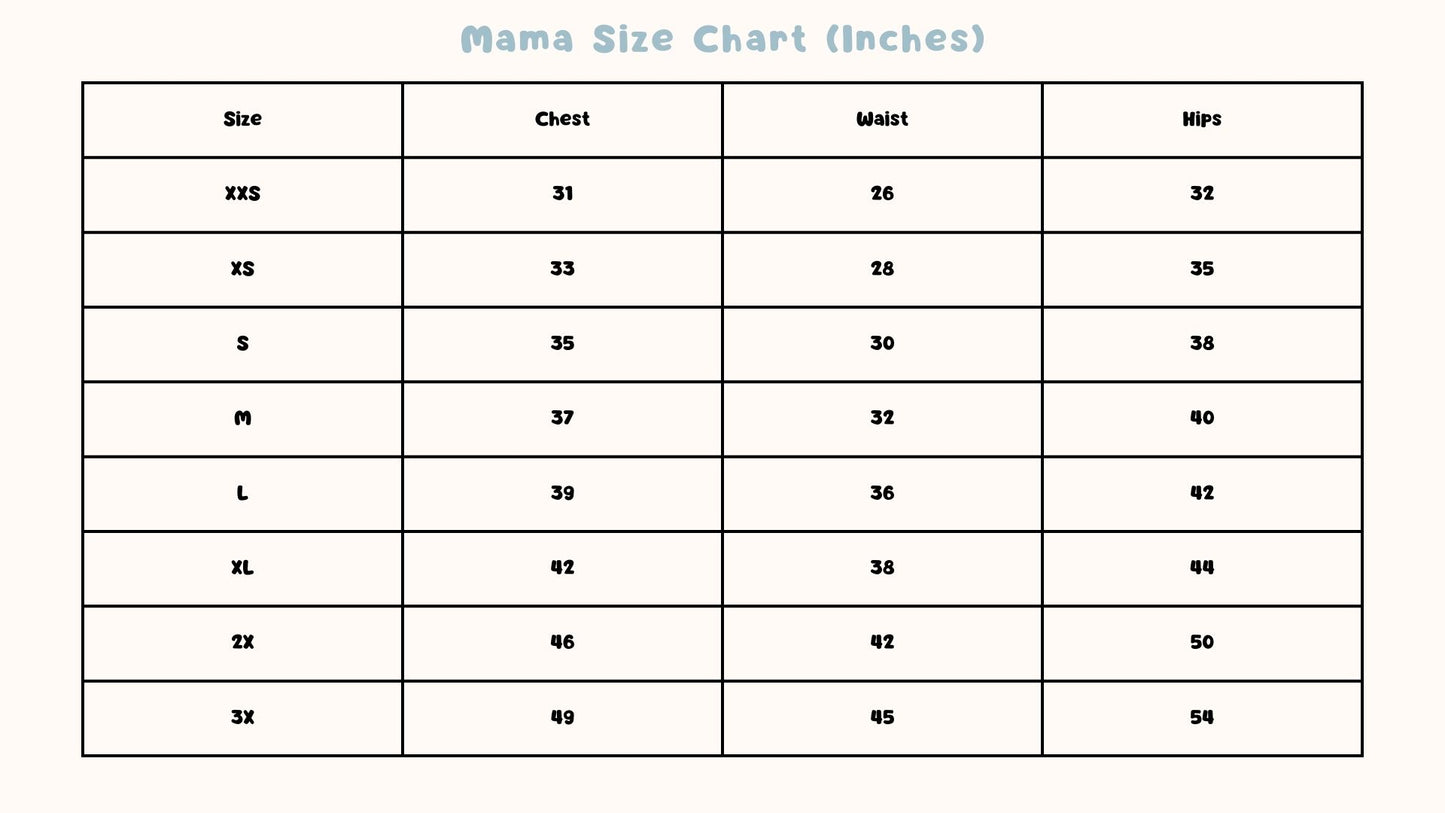Select the L size row label
The height and width of the screenshot is (813, 1445).
tap(242, 493)
